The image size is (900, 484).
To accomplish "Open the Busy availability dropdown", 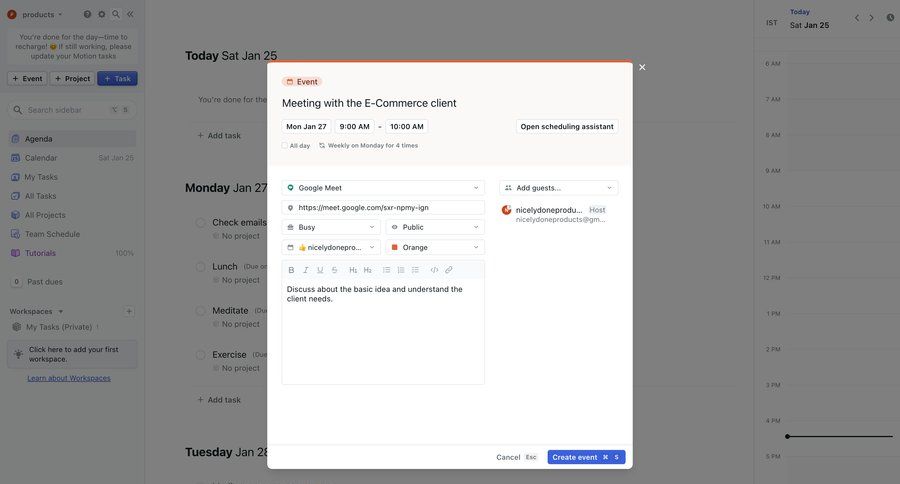I will pyautogui.click(x=331, y=227).
